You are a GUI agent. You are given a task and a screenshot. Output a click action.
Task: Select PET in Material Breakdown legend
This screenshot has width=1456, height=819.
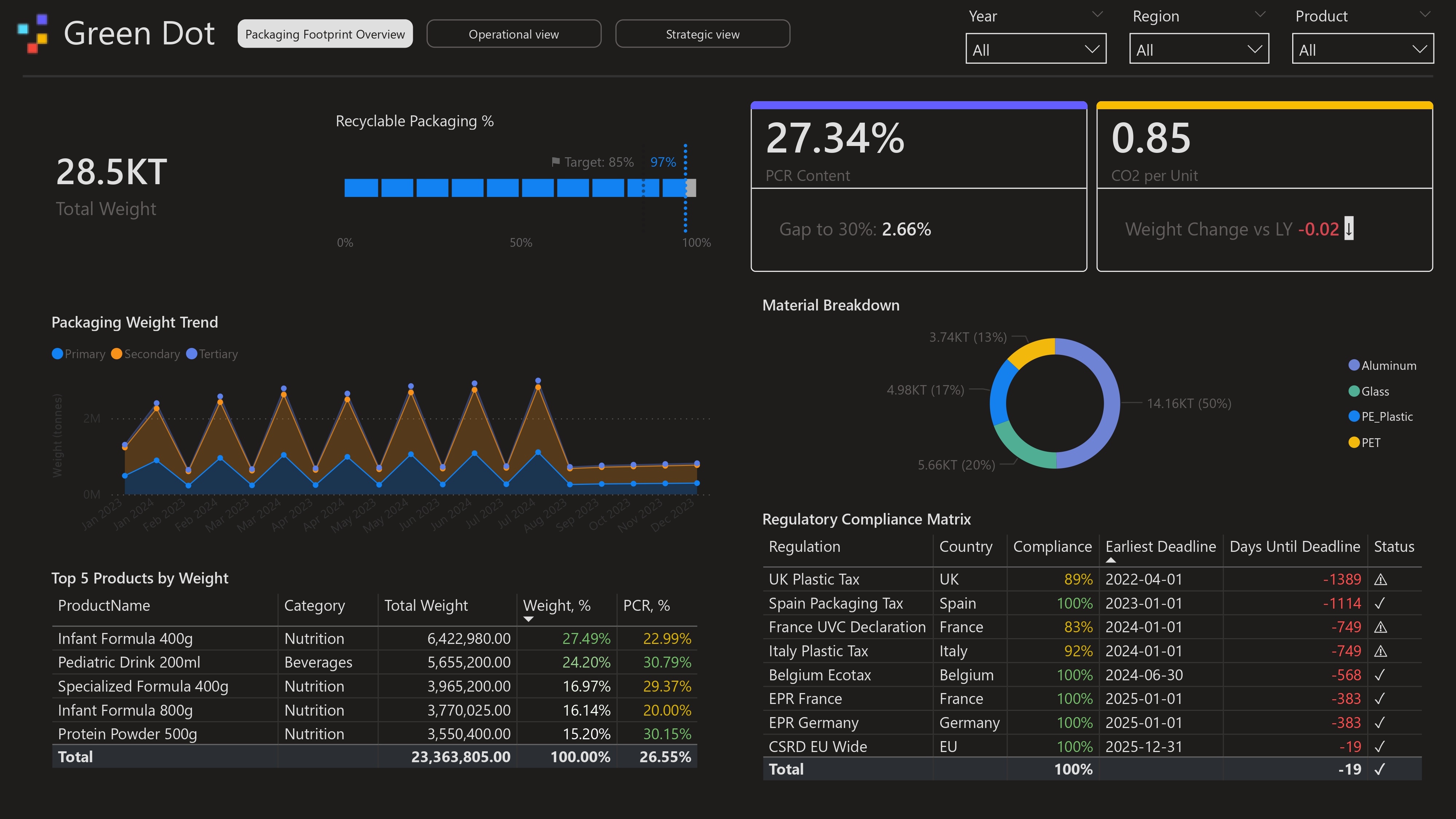pyautogui.click(x=1364, y=443)
